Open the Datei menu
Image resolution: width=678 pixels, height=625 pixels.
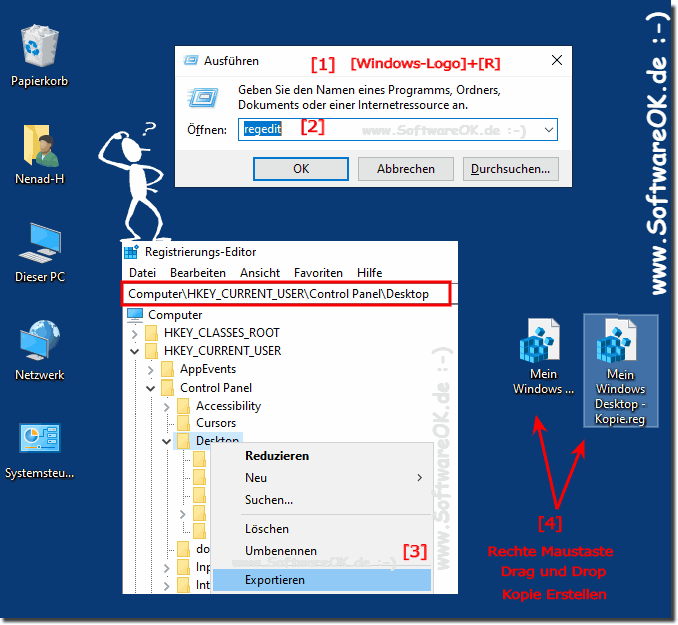tap(142, 273)
